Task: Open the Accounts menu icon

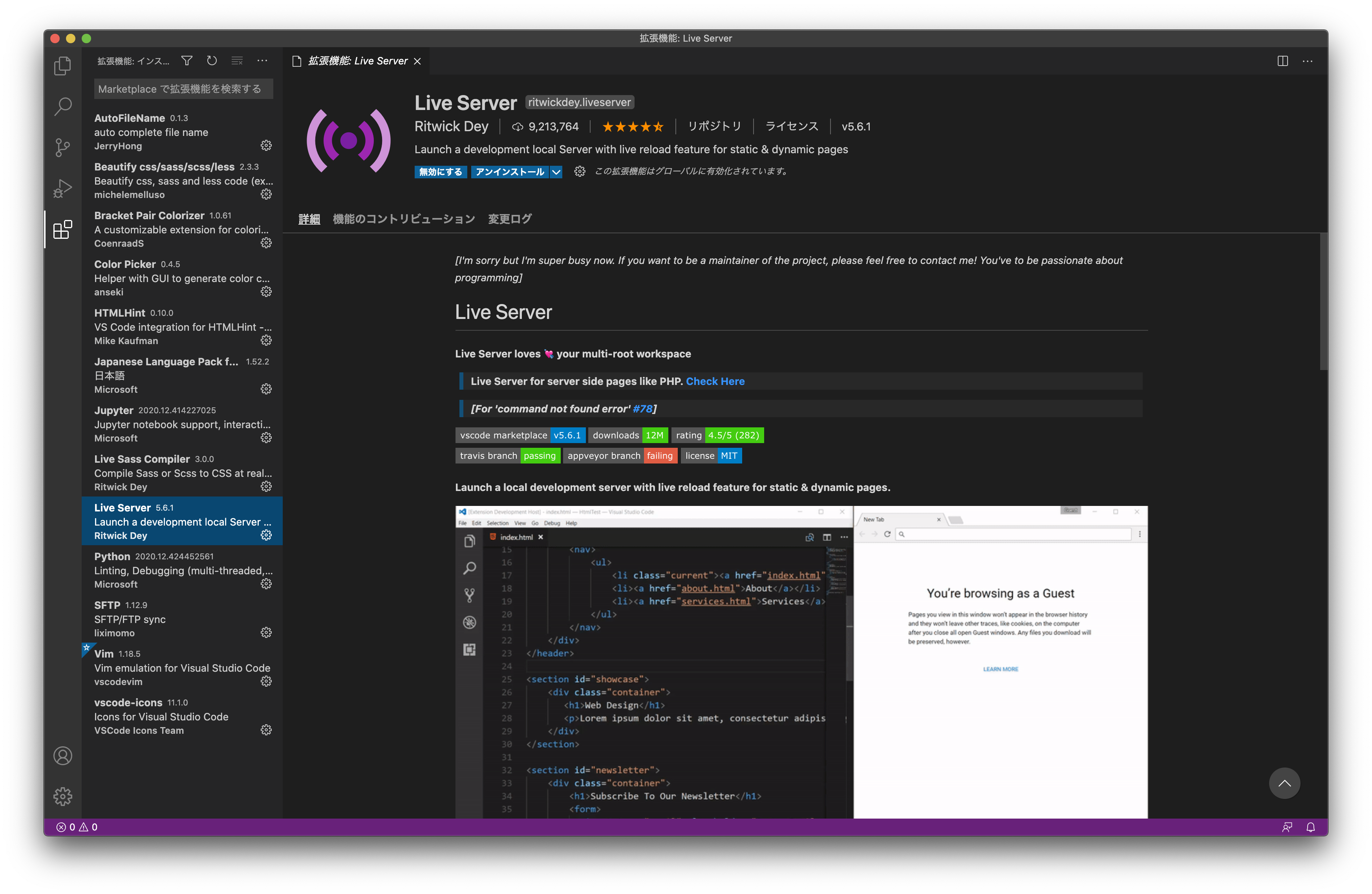Action: [x=63, y=756]
